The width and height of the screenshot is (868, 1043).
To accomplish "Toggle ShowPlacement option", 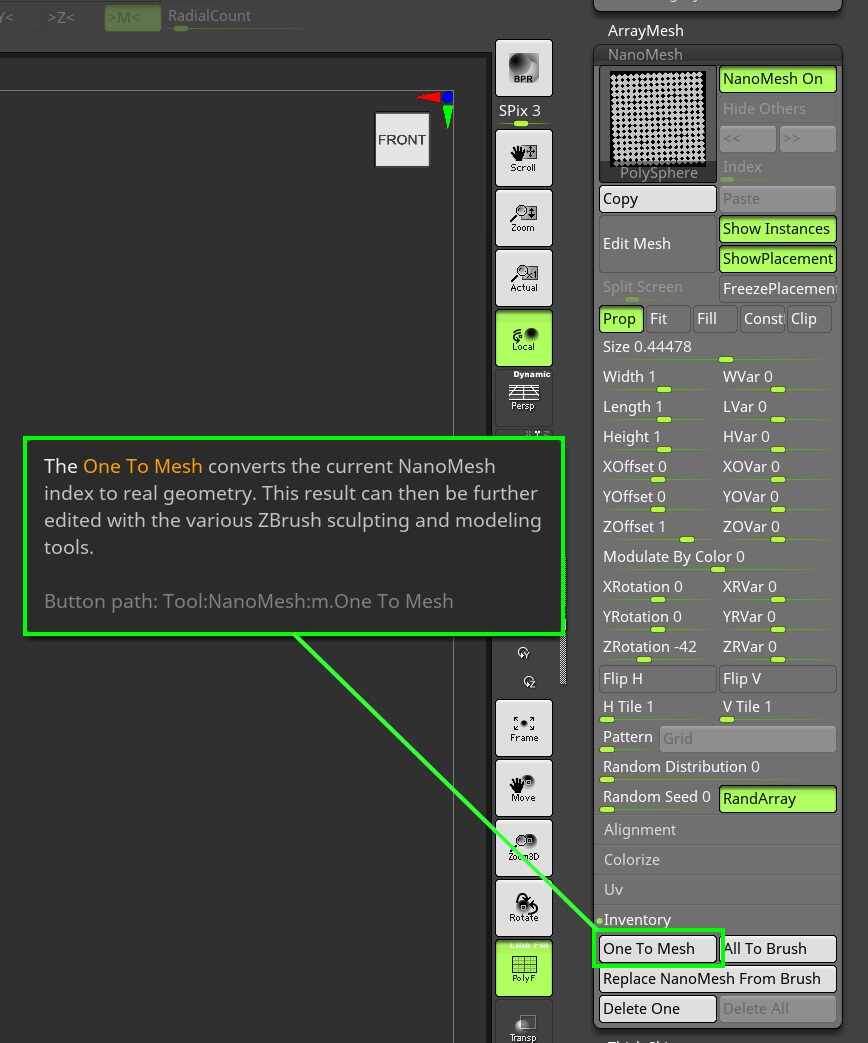I will (778, 259).
